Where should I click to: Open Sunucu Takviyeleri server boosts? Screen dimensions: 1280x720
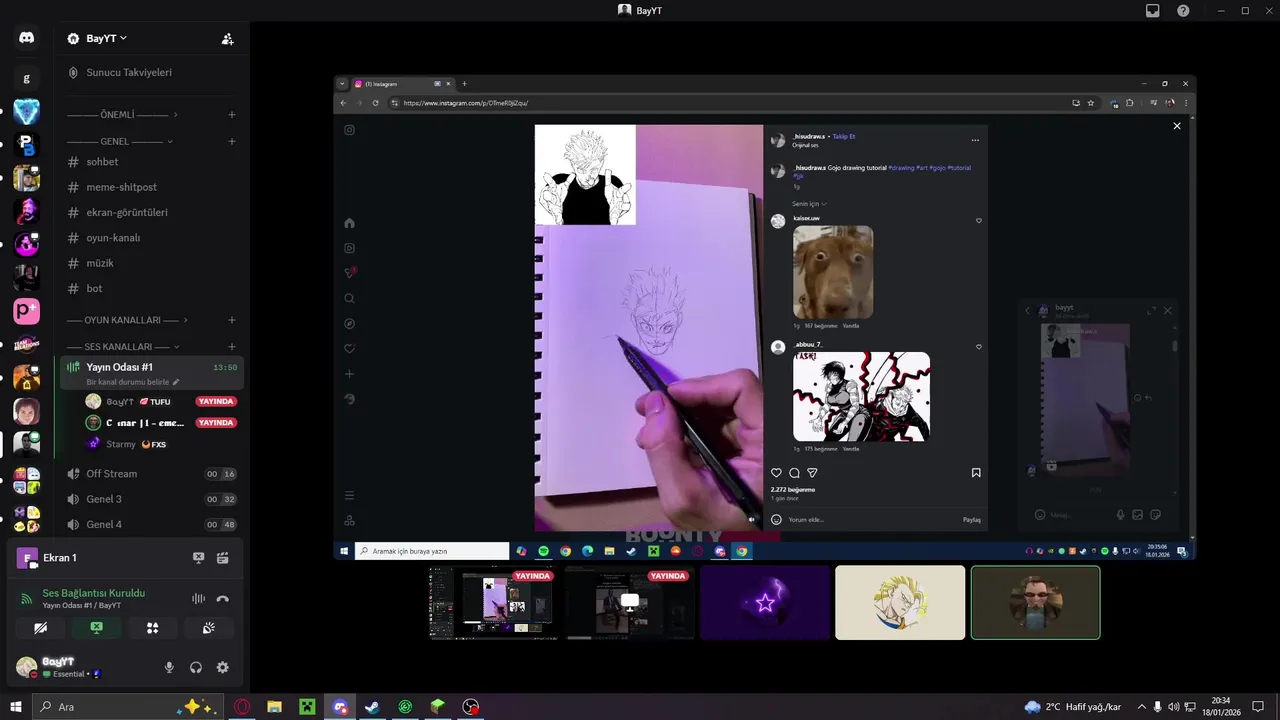point(129,73)
